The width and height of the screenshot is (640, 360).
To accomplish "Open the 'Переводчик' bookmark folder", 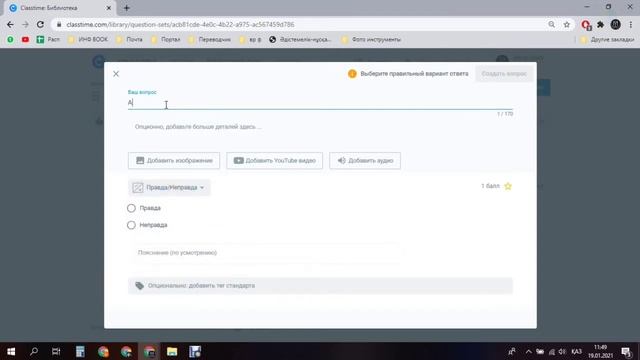I will pos(210,40).
